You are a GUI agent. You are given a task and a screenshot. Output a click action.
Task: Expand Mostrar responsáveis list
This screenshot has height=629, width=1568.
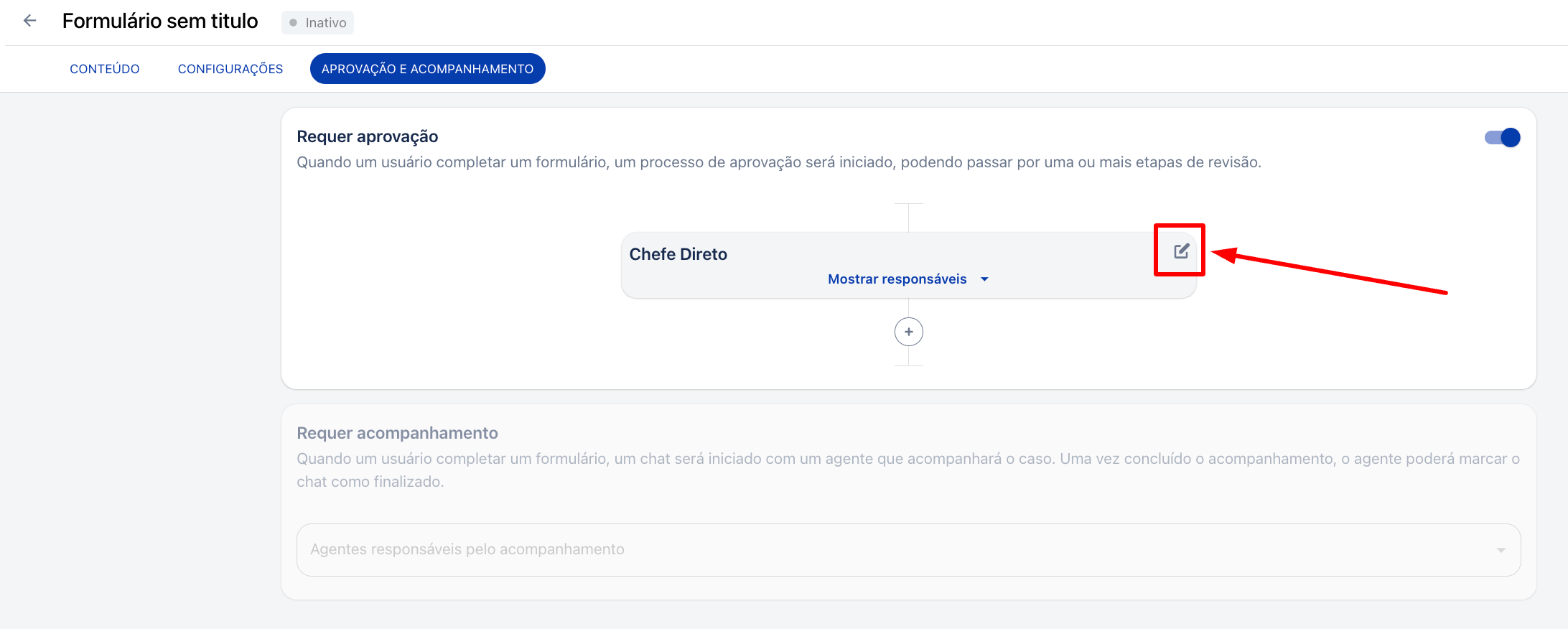[x=908, y=279]
